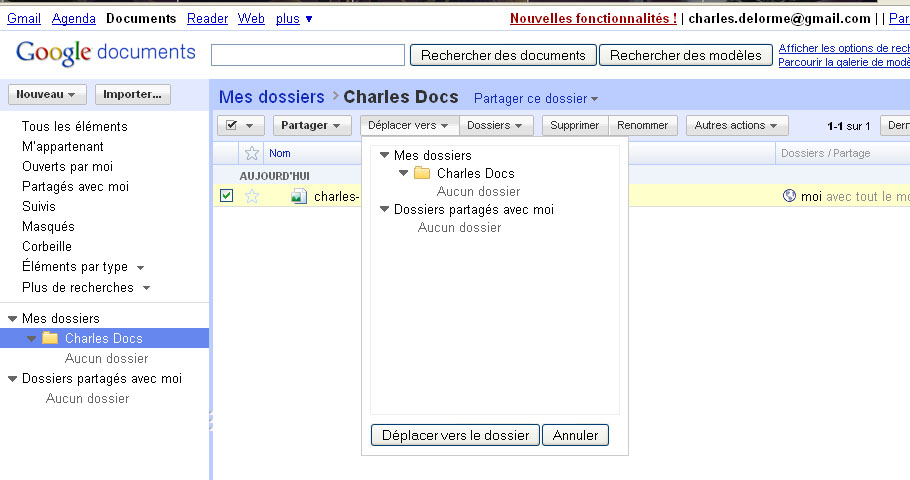The image size is (910, 480).
Task: Click Afficher les options de recherche link
Action: point(844,48)
